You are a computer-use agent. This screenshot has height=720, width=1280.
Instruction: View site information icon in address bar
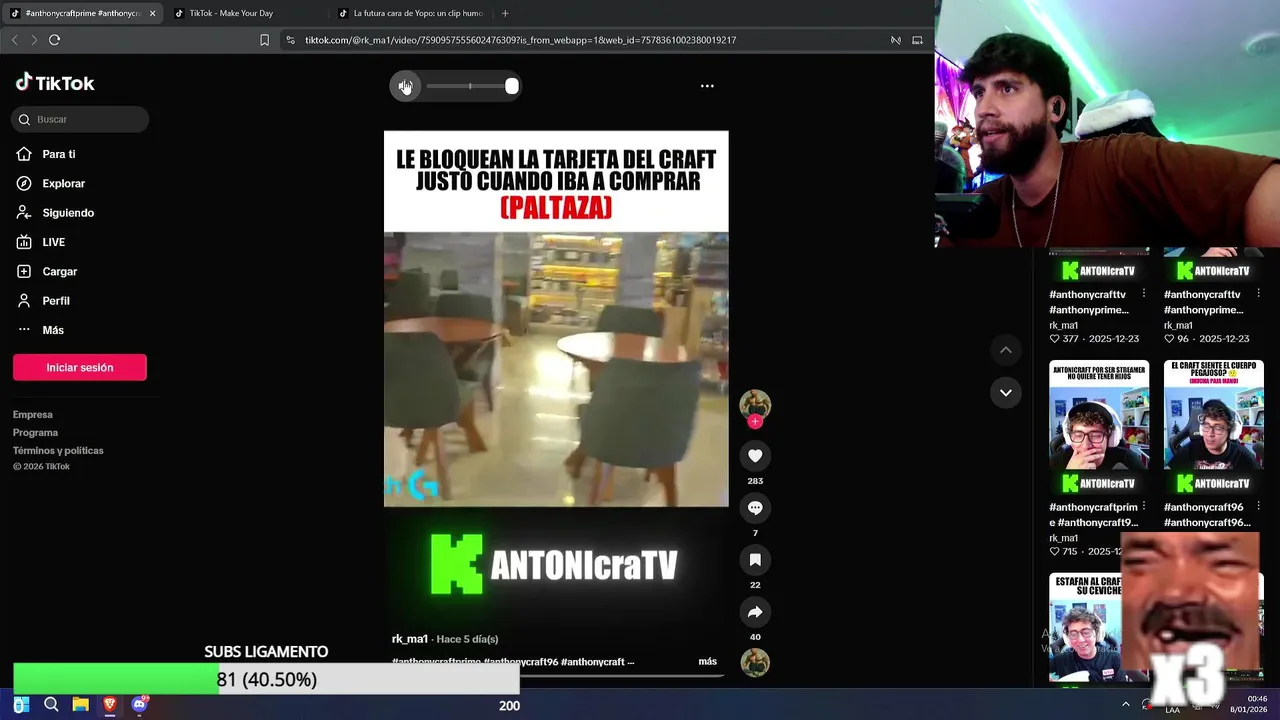pos(290,40)
